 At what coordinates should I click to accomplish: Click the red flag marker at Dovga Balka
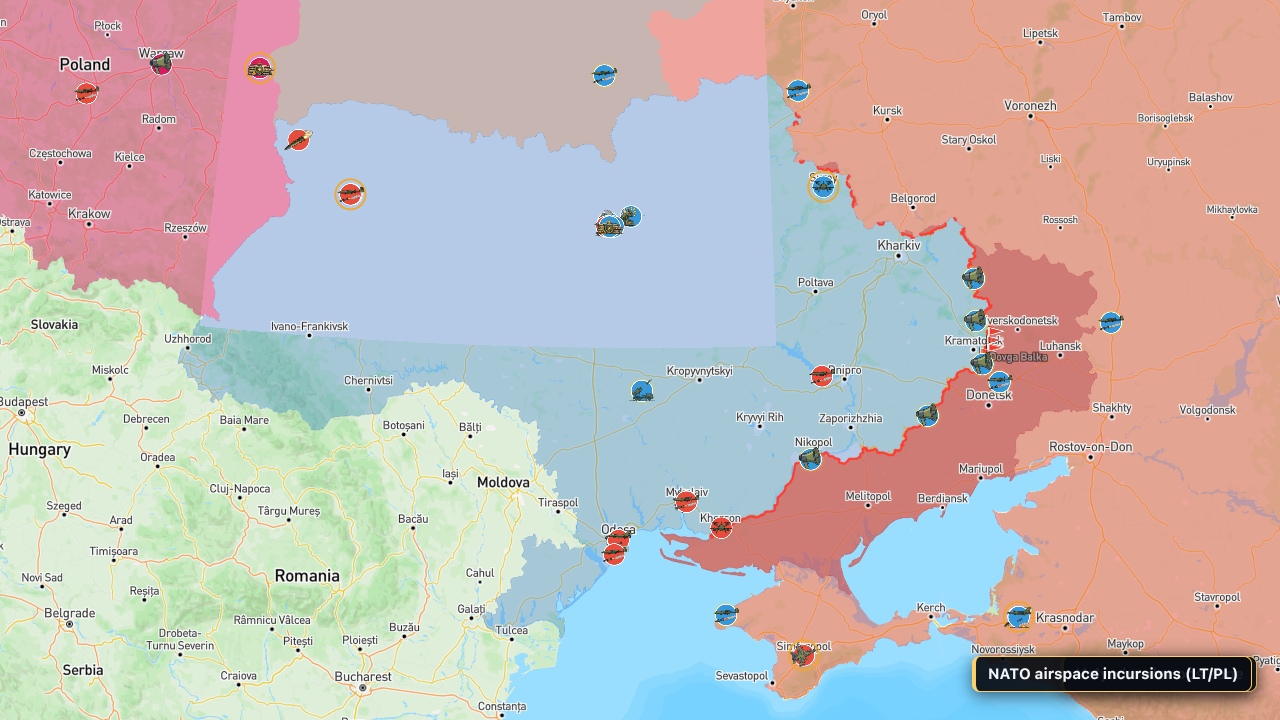(x=995, y=338)
